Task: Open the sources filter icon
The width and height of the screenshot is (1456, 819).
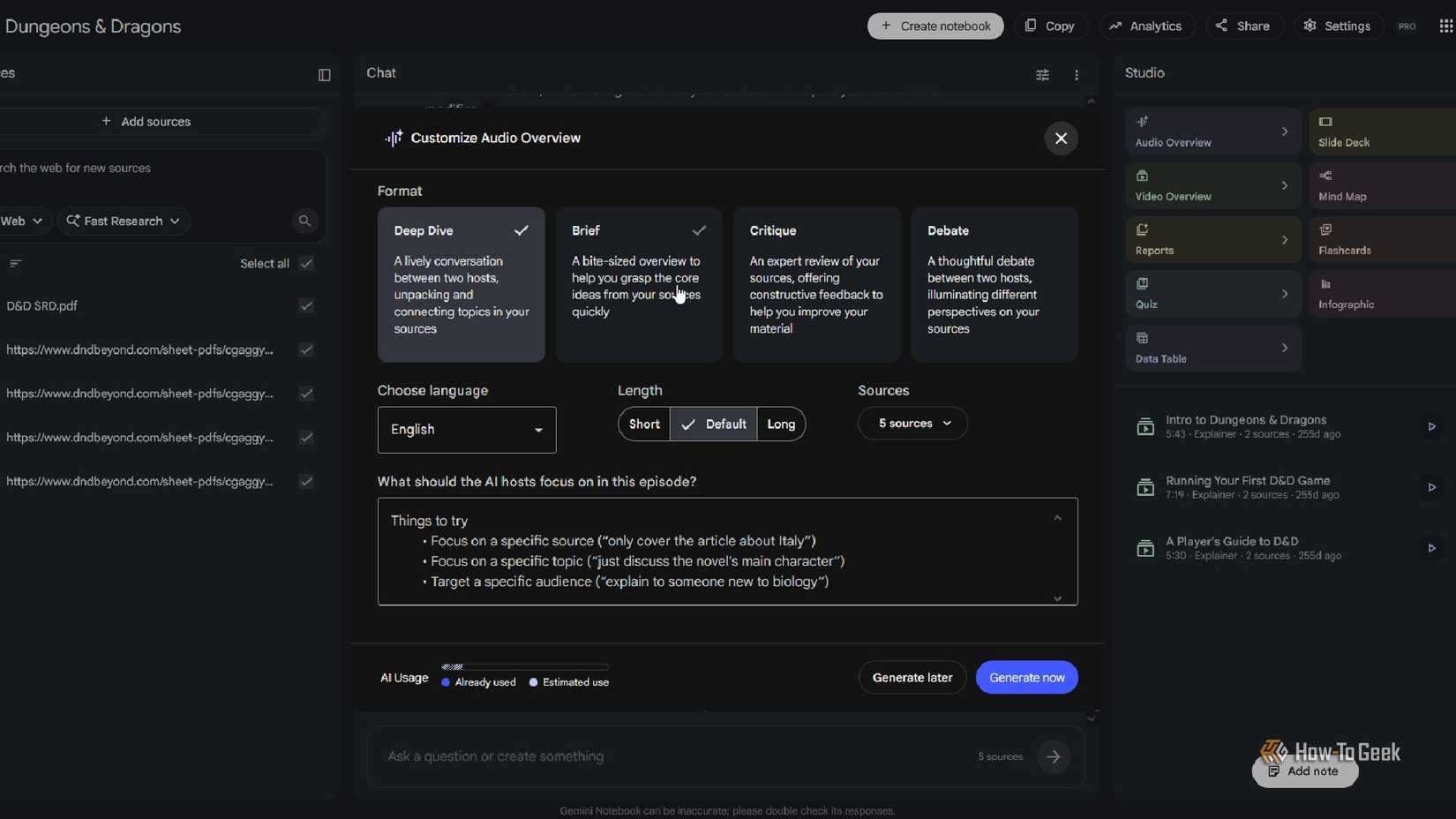Action: 15,263
